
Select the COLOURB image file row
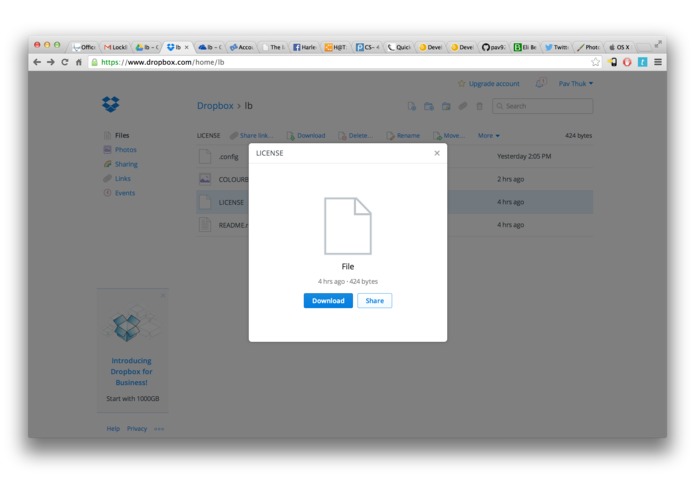pyautogui.click(x=394, y=179)
